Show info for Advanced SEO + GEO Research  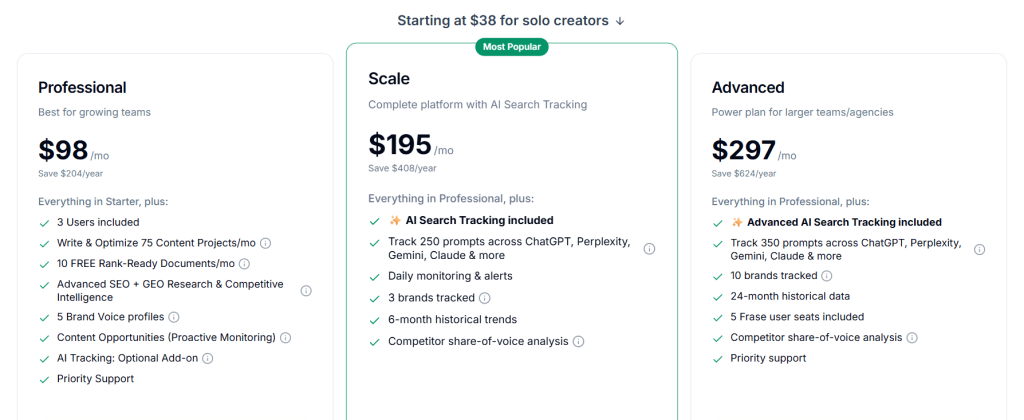click(306, 291)
